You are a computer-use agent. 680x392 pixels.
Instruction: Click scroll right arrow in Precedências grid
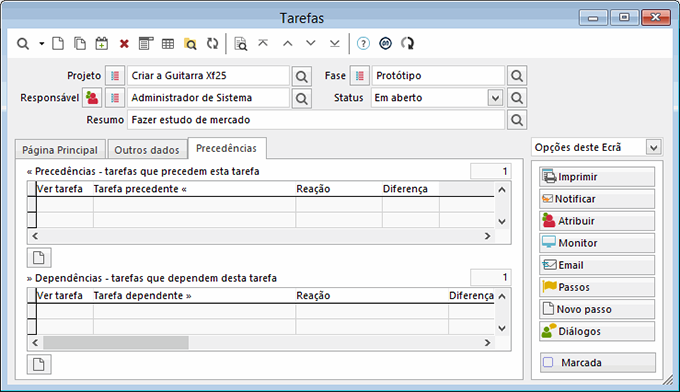tap(487, 236)
